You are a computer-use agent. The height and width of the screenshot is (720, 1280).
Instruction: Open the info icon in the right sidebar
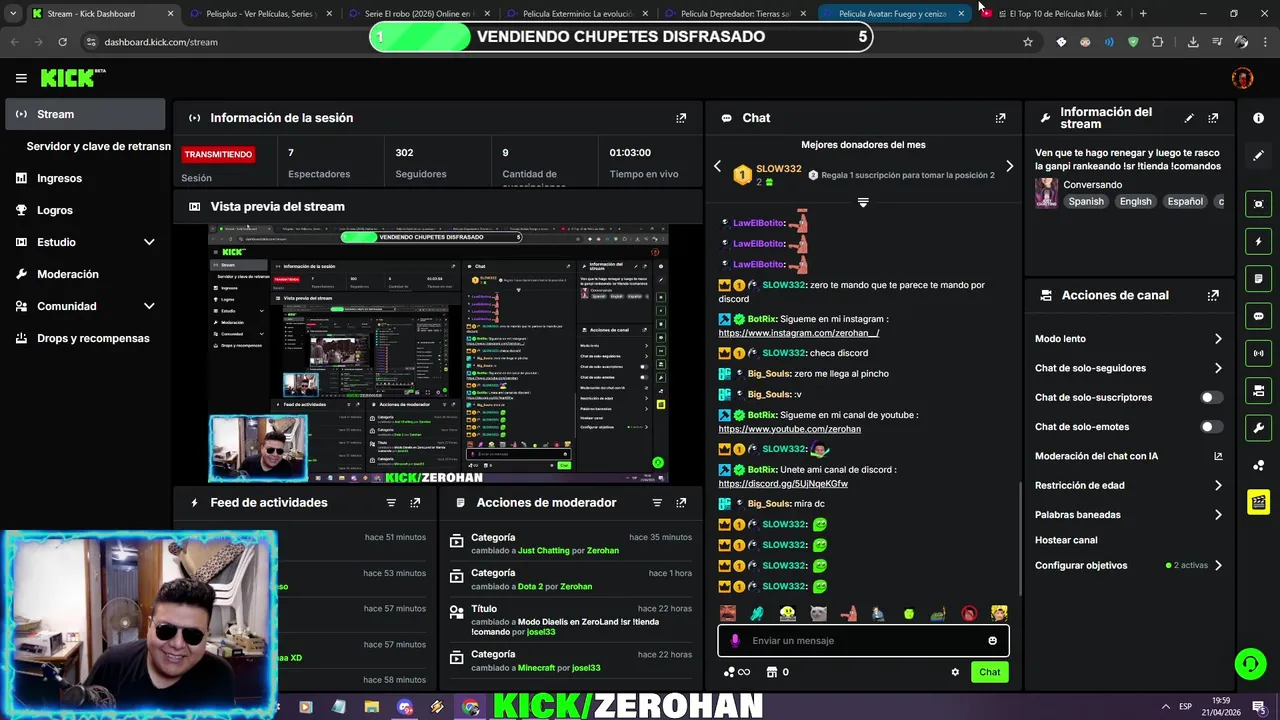1258,118
